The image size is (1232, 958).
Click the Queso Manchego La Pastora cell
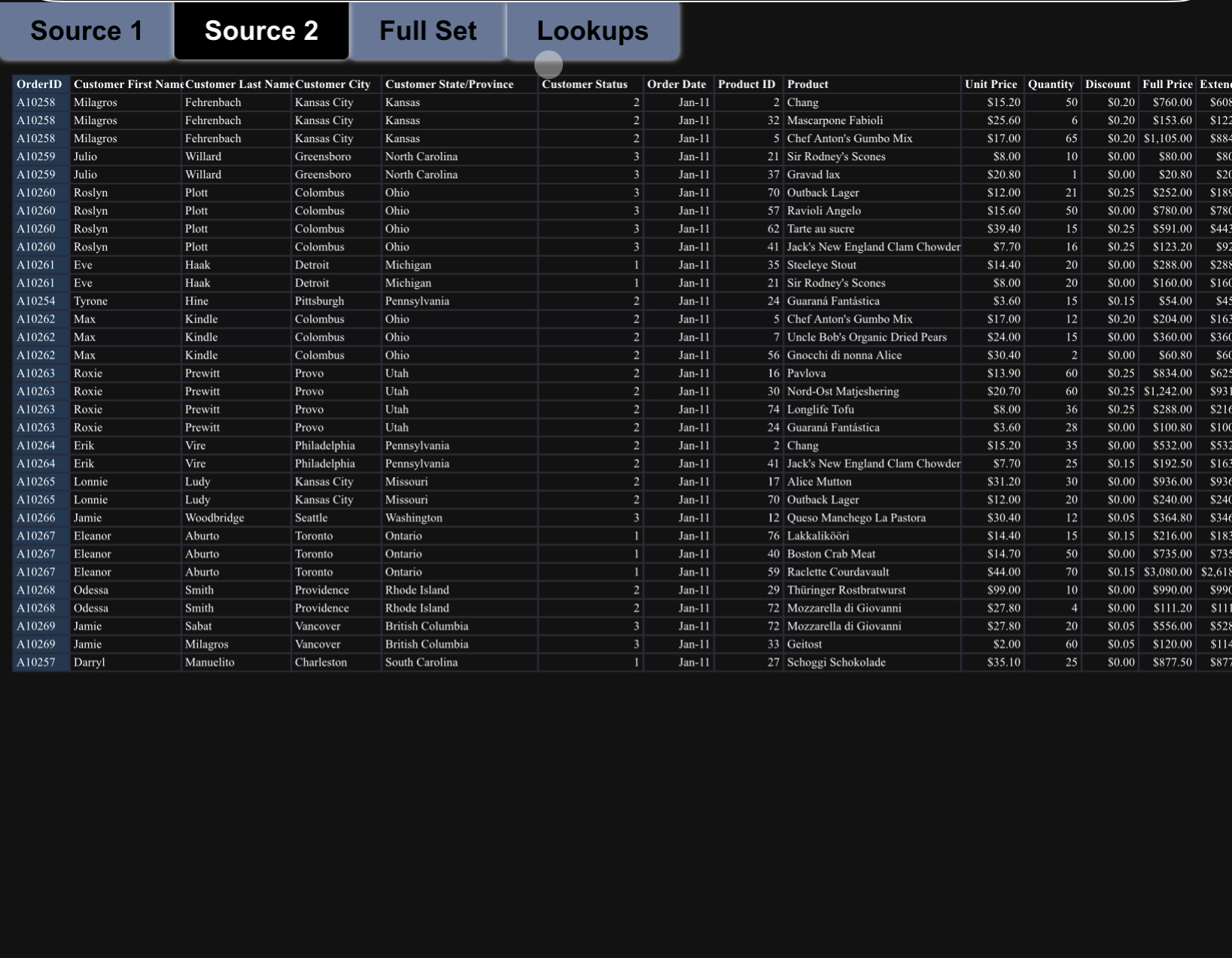pos(872,518)
